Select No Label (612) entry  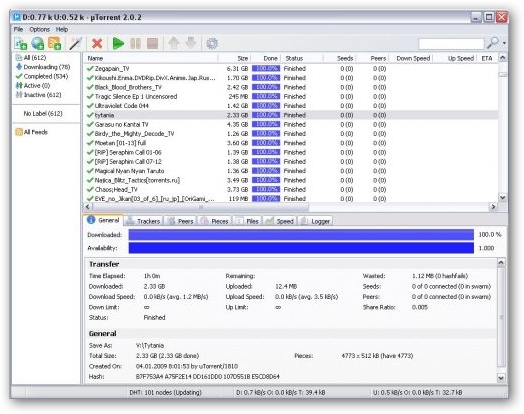(43, 114)
